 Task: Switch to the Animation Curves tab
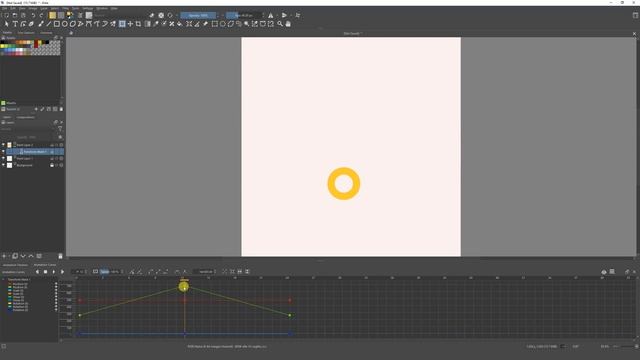(x=45, y=265)
